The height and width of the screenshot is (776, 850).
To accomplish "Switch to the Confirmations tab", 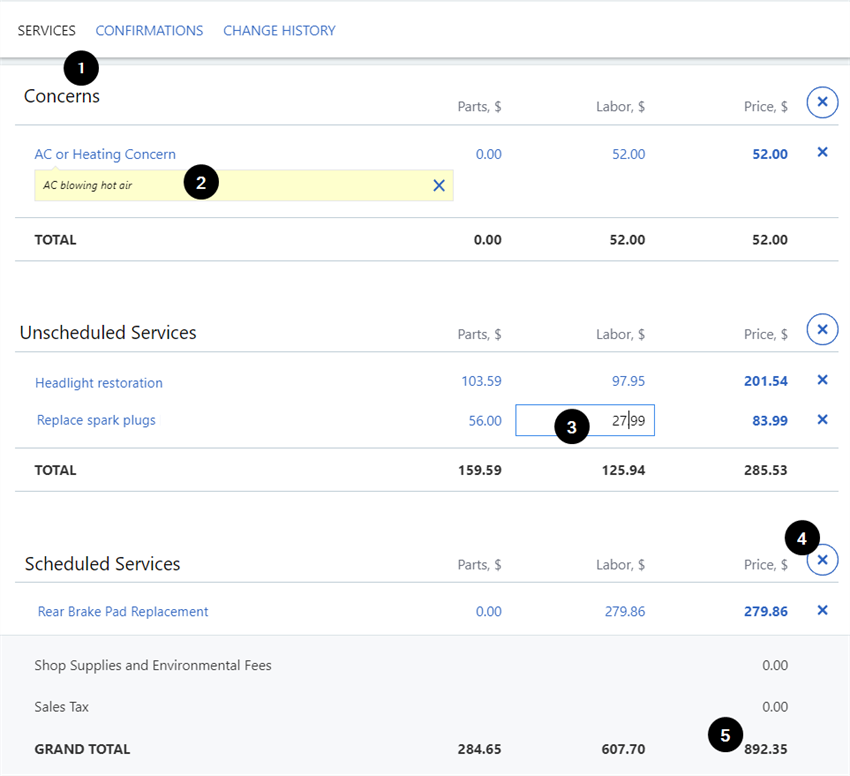I will (x=149, y=31).
